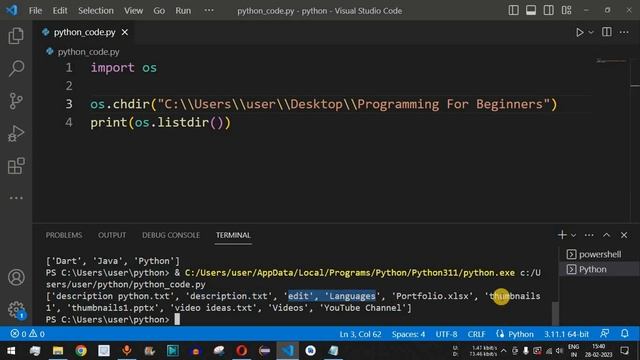The height and width of the screenshot is (360, 640).
Task: Show additional activity bar views ellipsis
Action: pyautogui.click(x=16, y=198)
